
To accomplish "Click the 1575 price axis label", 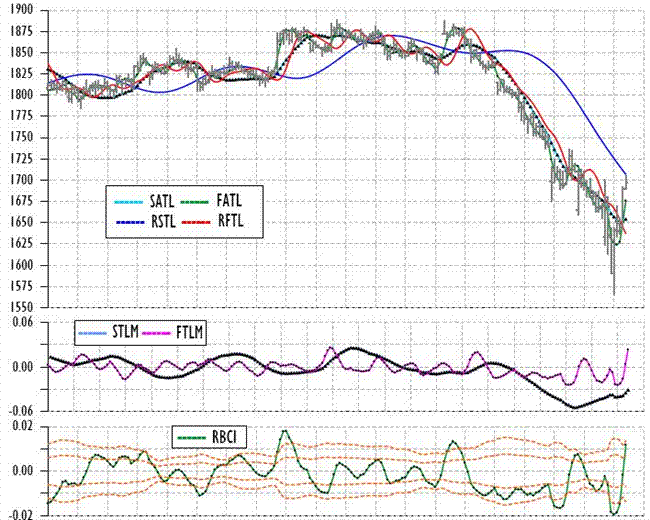I will [22, 286].
